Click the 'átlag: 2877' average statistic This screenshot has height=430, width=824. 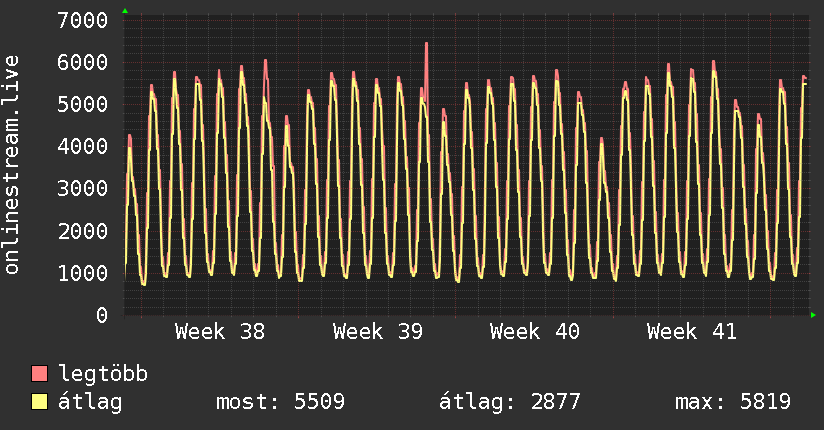[x=510, y=402]
